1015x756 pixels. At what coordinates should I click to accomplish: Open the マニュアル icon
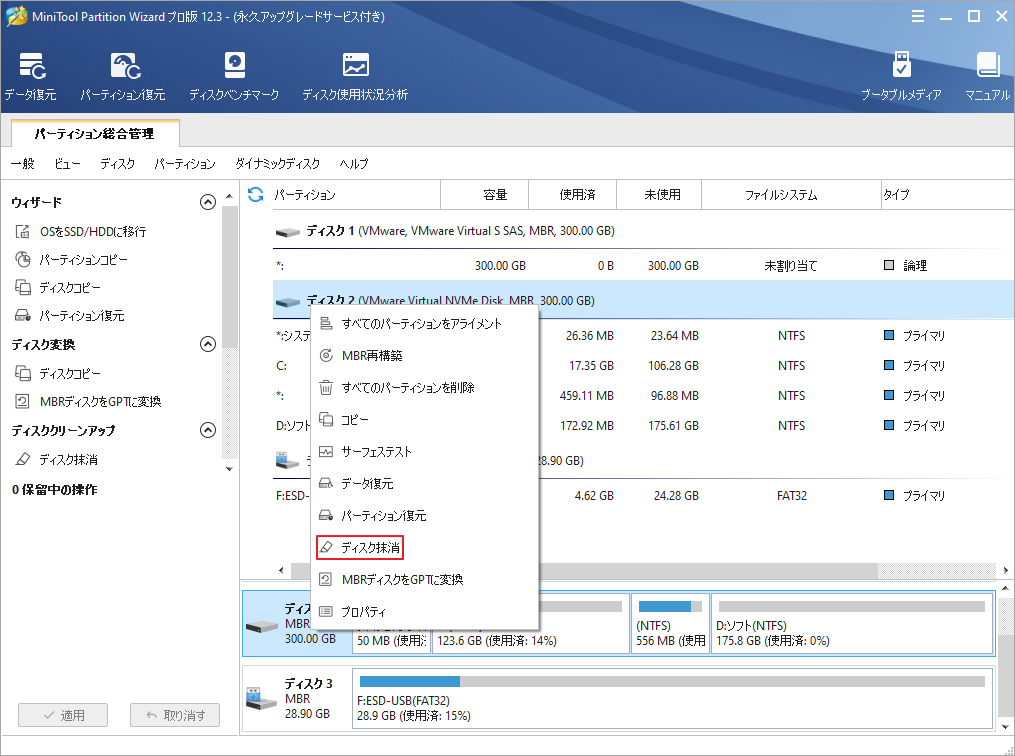pos(987,76)
